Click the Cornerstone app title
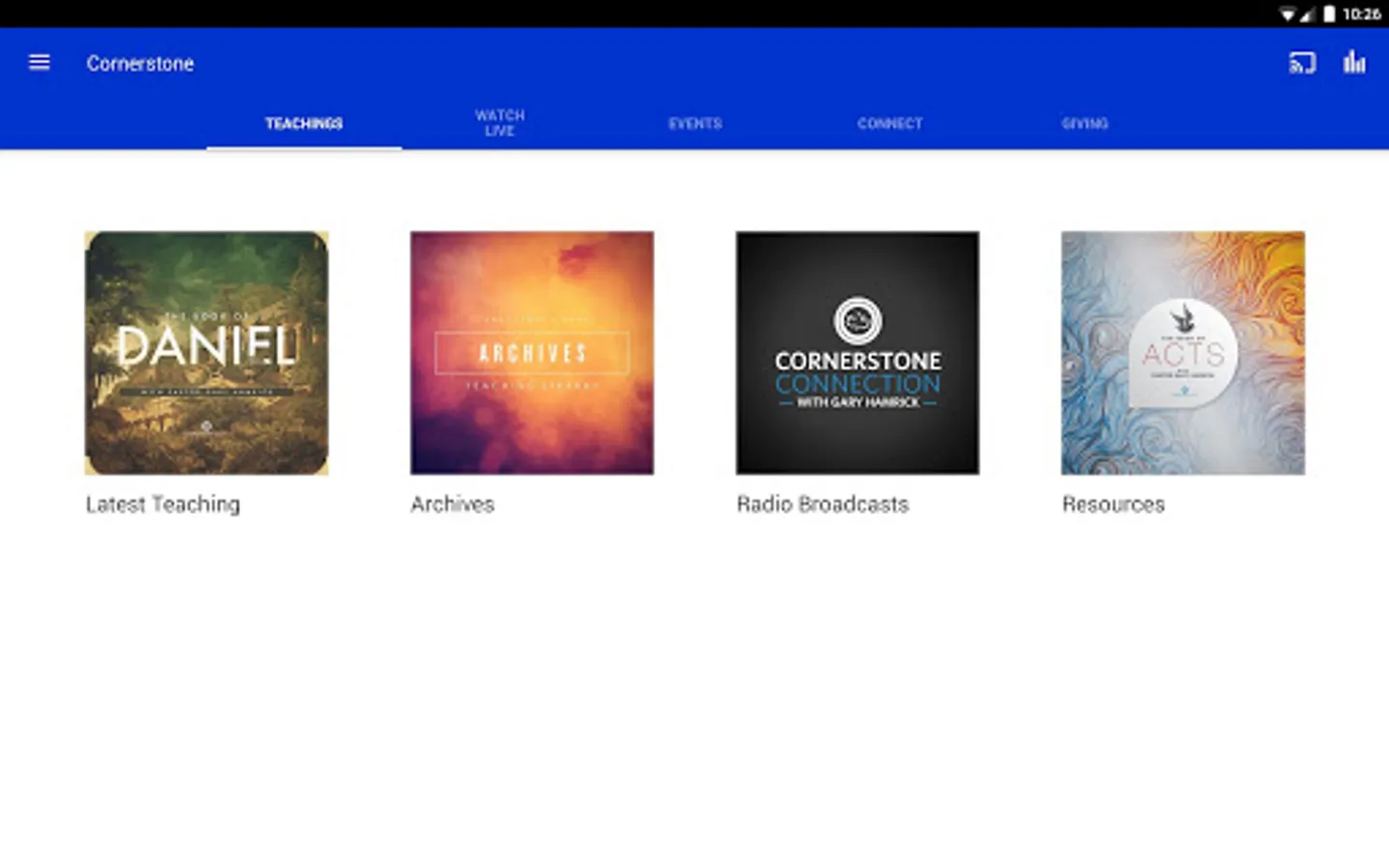Screen dimensions: 1389x868 click(x=140, y=64)
